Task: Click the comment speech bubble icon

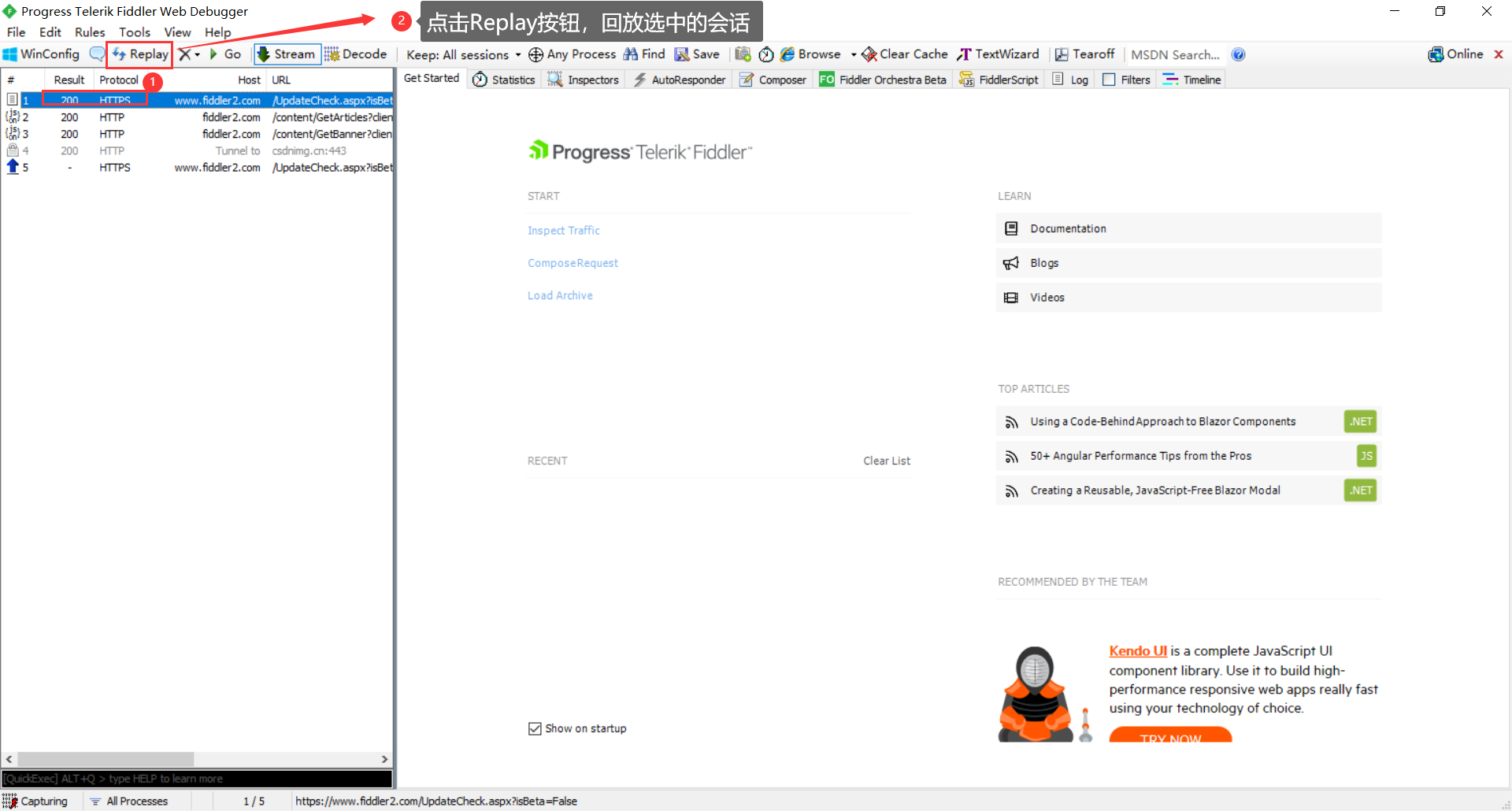Action: tap(97, 54)
